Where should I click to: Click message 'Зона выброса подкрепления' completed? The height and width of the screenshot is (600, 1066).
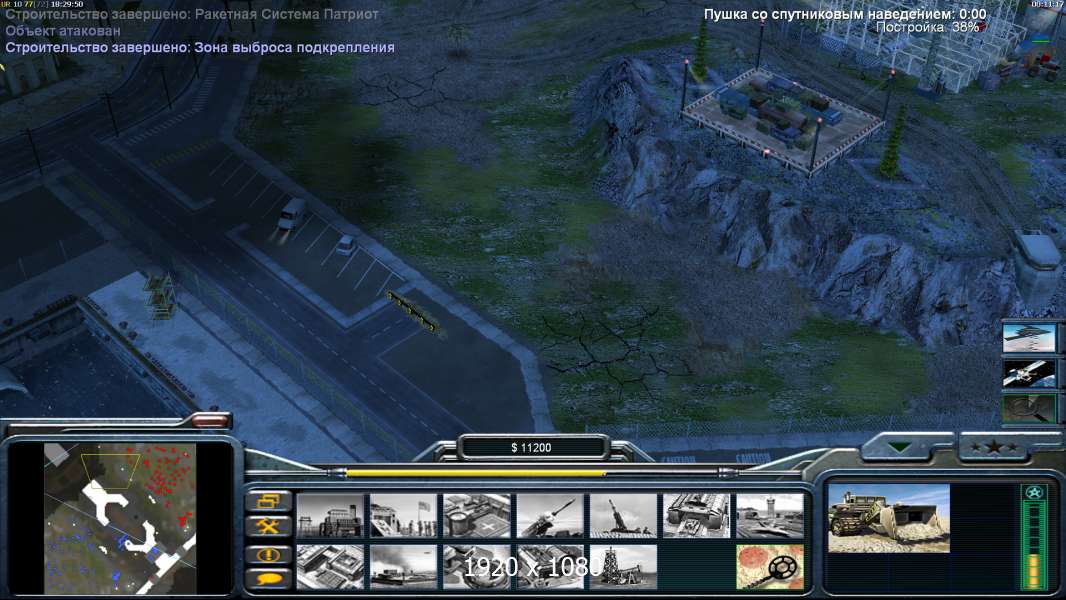[200, 48]
